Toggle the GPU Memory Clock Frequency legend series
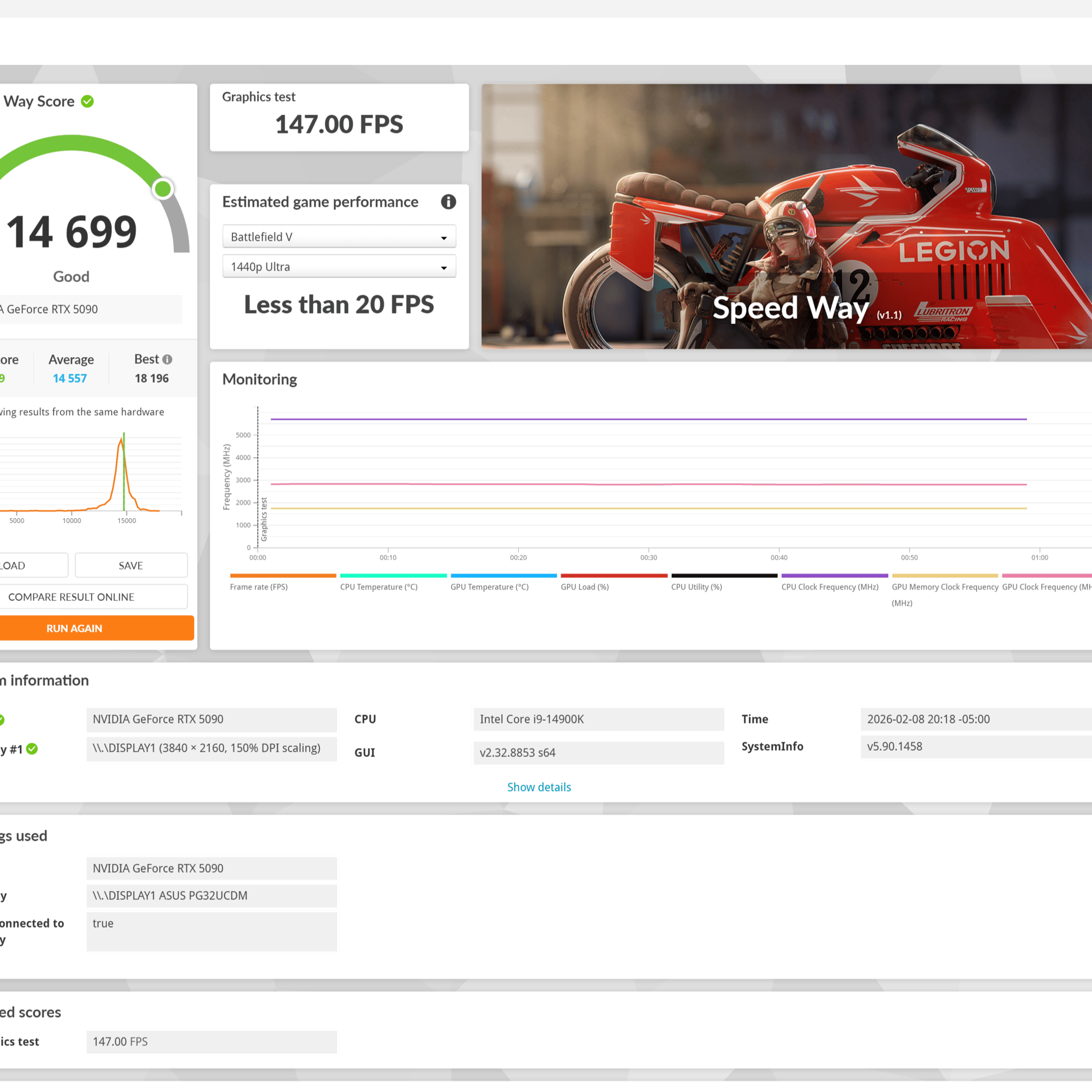The image size is (1092, 1092). (945, 591)
